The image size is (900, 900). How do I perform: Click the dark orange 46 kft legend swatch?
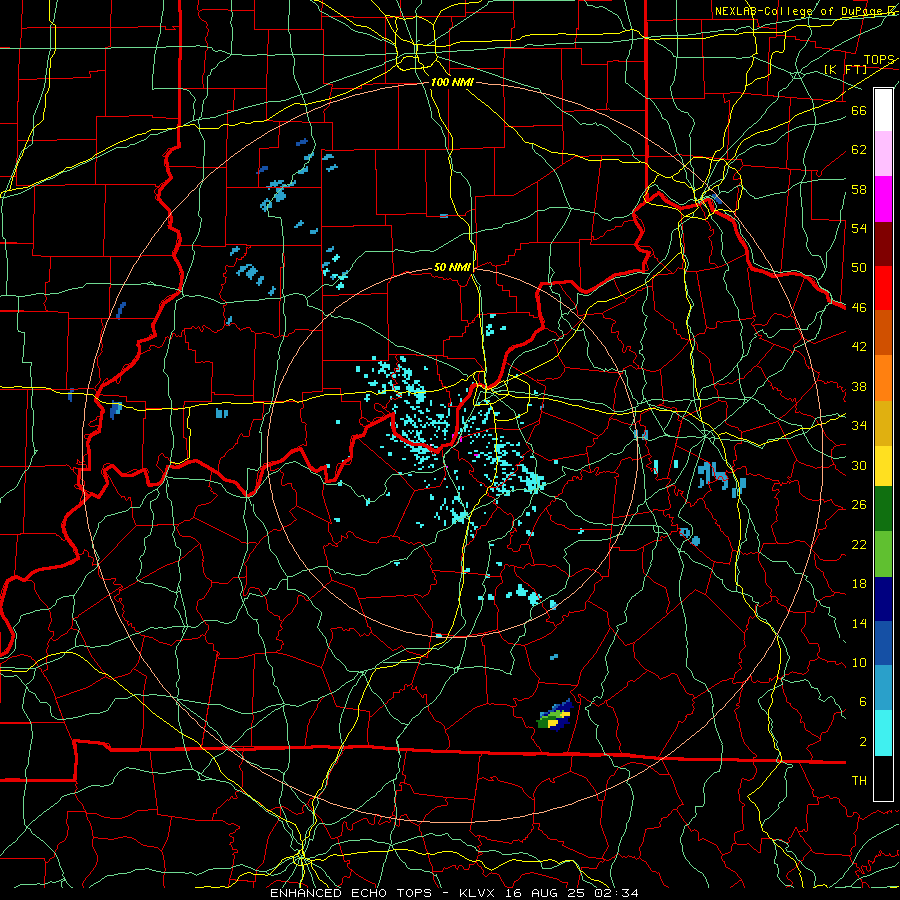tap(883, 333)
